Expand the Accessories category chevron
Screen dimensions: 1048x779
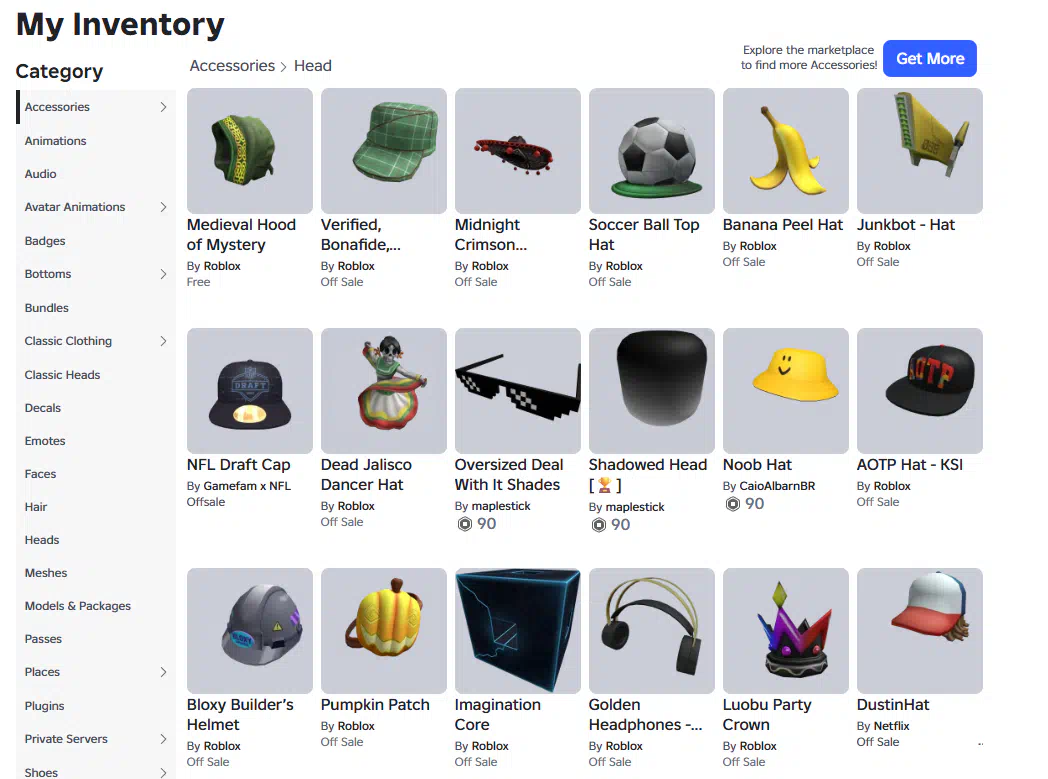(163, 107)
